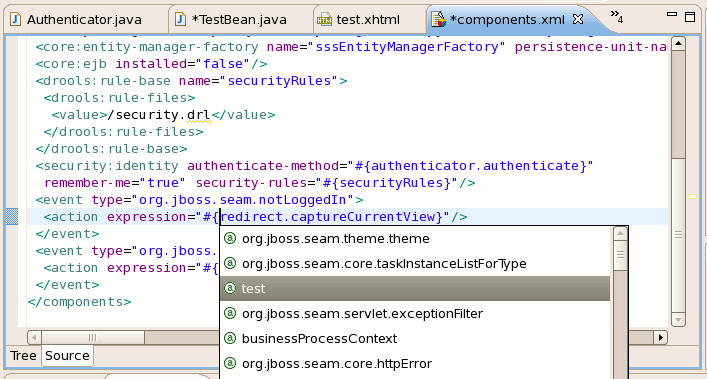Click icon beside org.jboss.seam.theme.theme proposal
Viewport: 707px width, 379px height.
[230, 238]
